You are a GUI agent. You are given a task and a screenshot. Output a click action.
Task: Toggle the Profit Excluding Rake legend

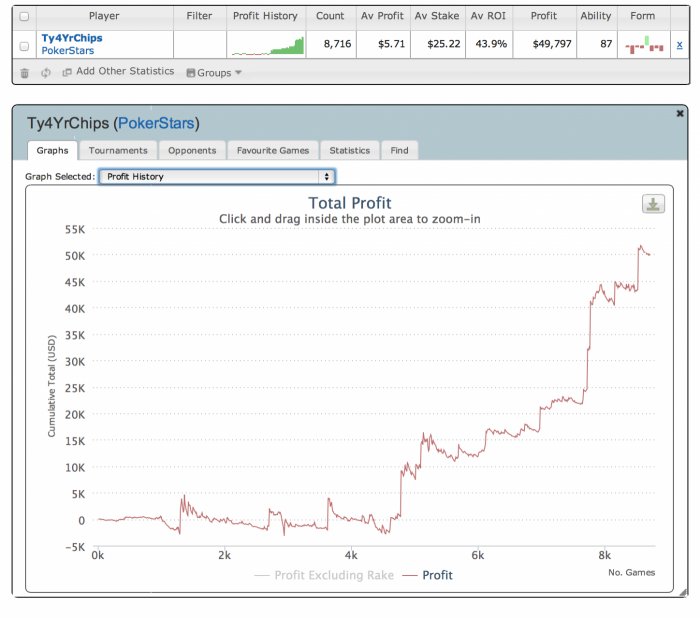point(325,575)
